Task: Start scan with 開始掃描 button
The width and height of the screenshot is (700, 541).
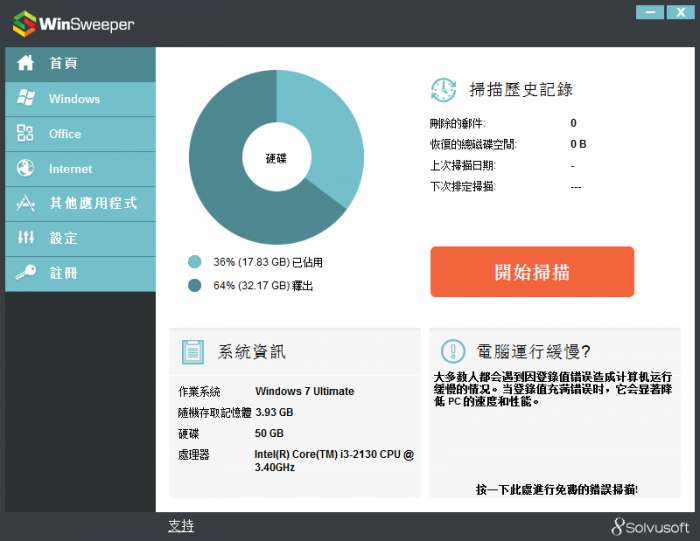Action: (x=532, y=272)
